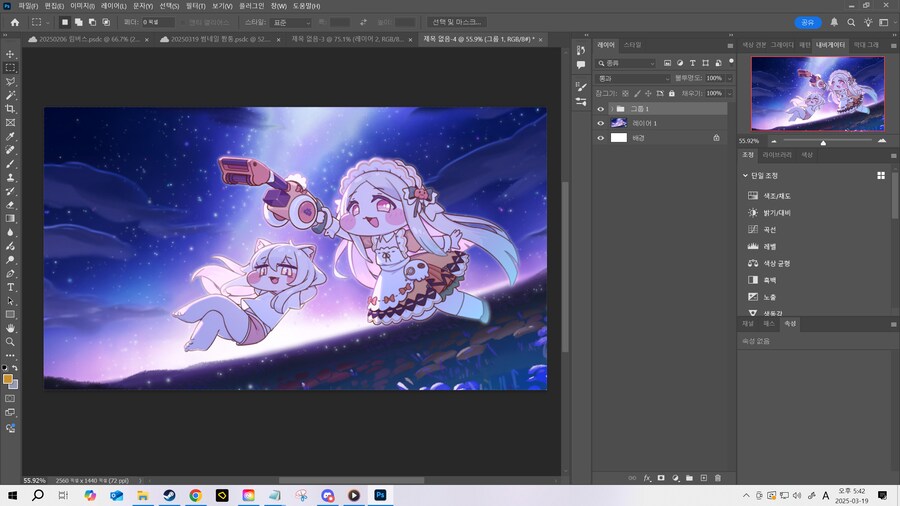Image resolution: width=900 pixels, height=506 pixels.
Task: Add a 흑백 black and white adjustment
Action: pyautogui.click(x=762, y=280)
